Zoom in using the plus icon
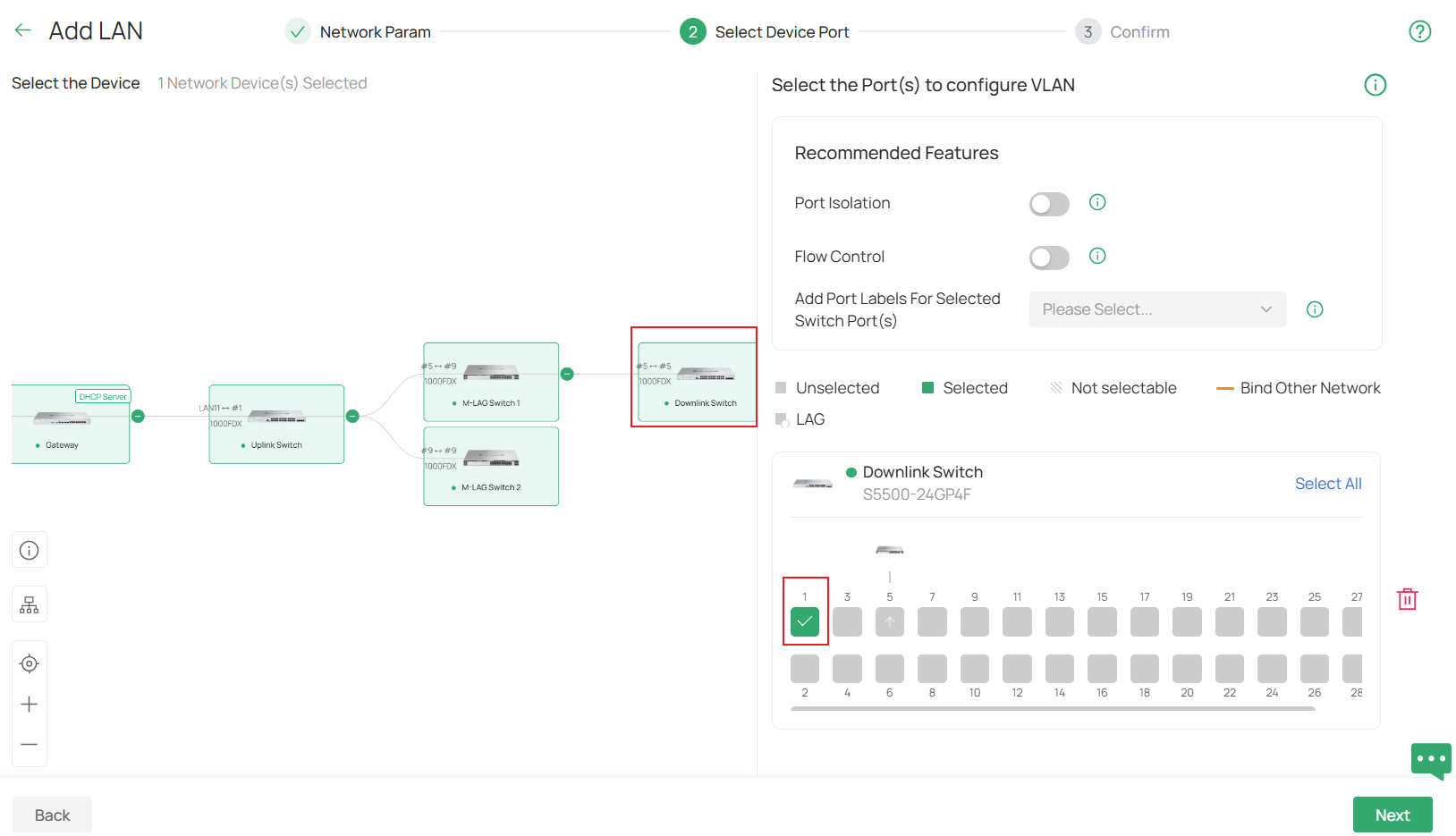 pyautogui.click(x=30, y=704)
